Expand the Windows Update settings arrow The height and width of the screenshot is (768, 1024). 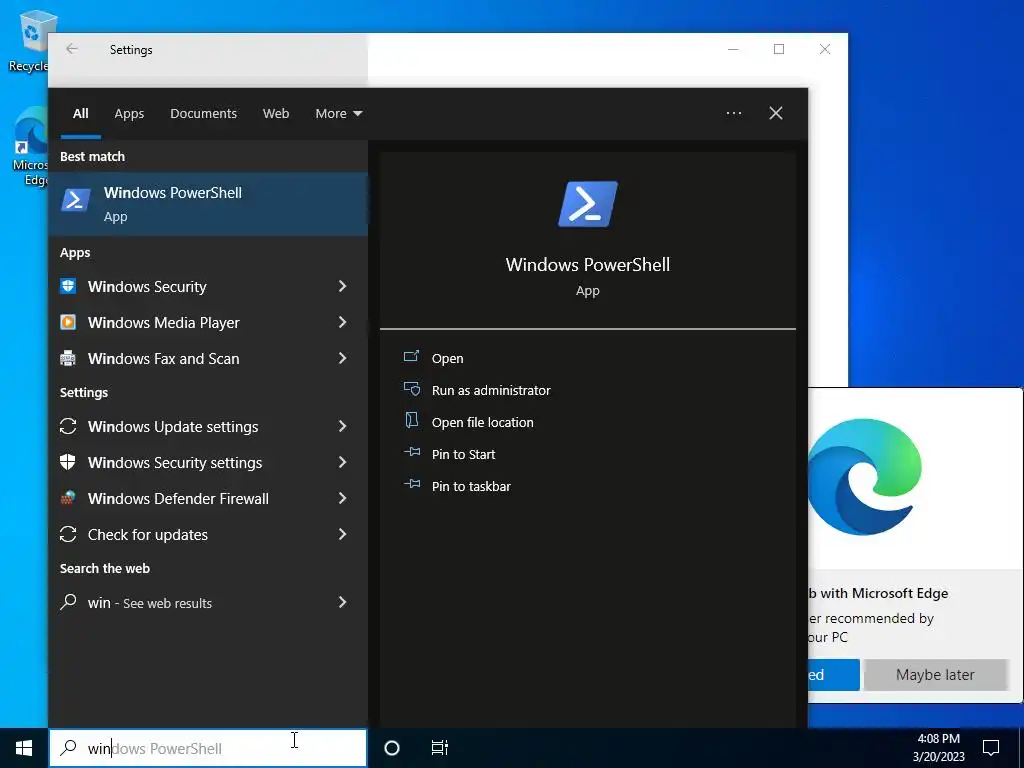coord(342,426)
